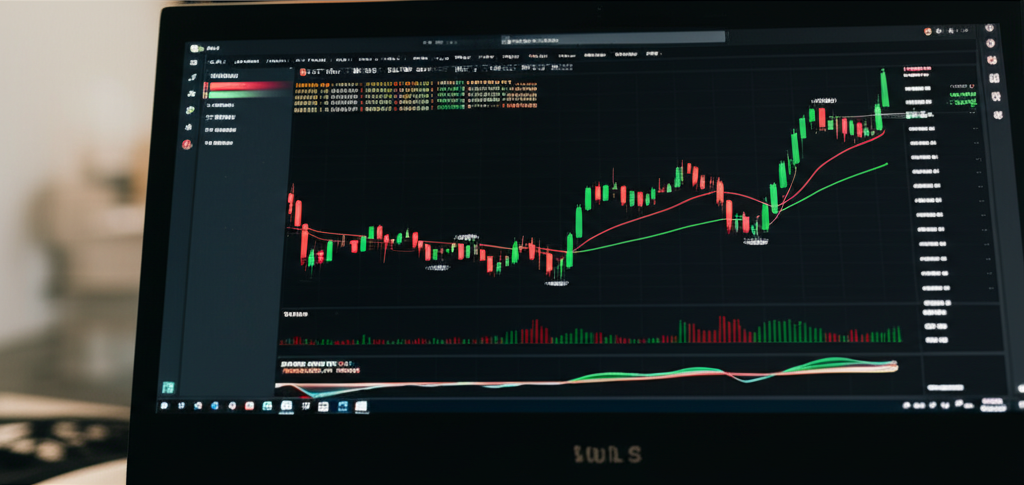Select the reddish icon in the right sidebar
The image size is (1024, 485).
[x=993, y=59]
